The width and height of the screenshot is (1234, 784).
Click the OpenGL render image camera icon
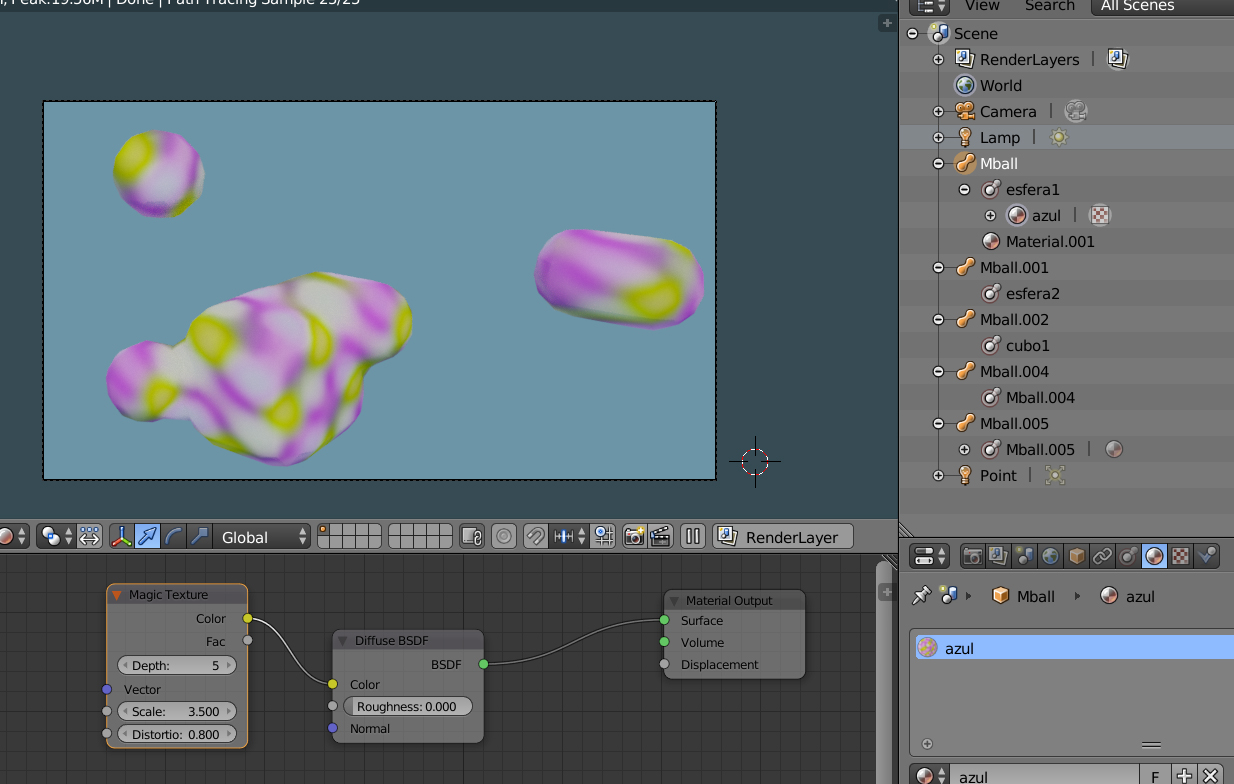click(634, 537)
